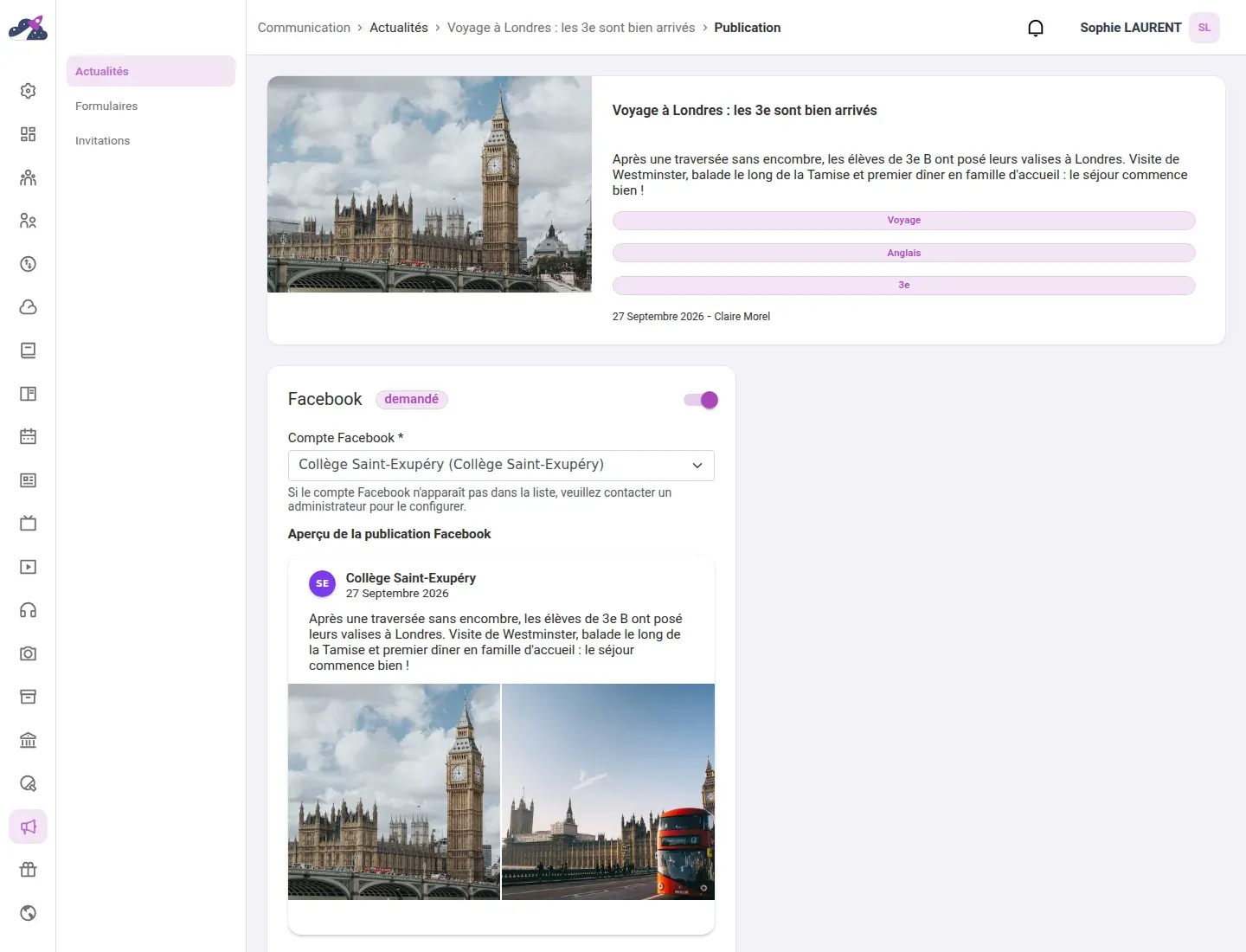Open the SL user avatar menu
Viewport: 1246px width, 952px height.
tap(1204, 28)
